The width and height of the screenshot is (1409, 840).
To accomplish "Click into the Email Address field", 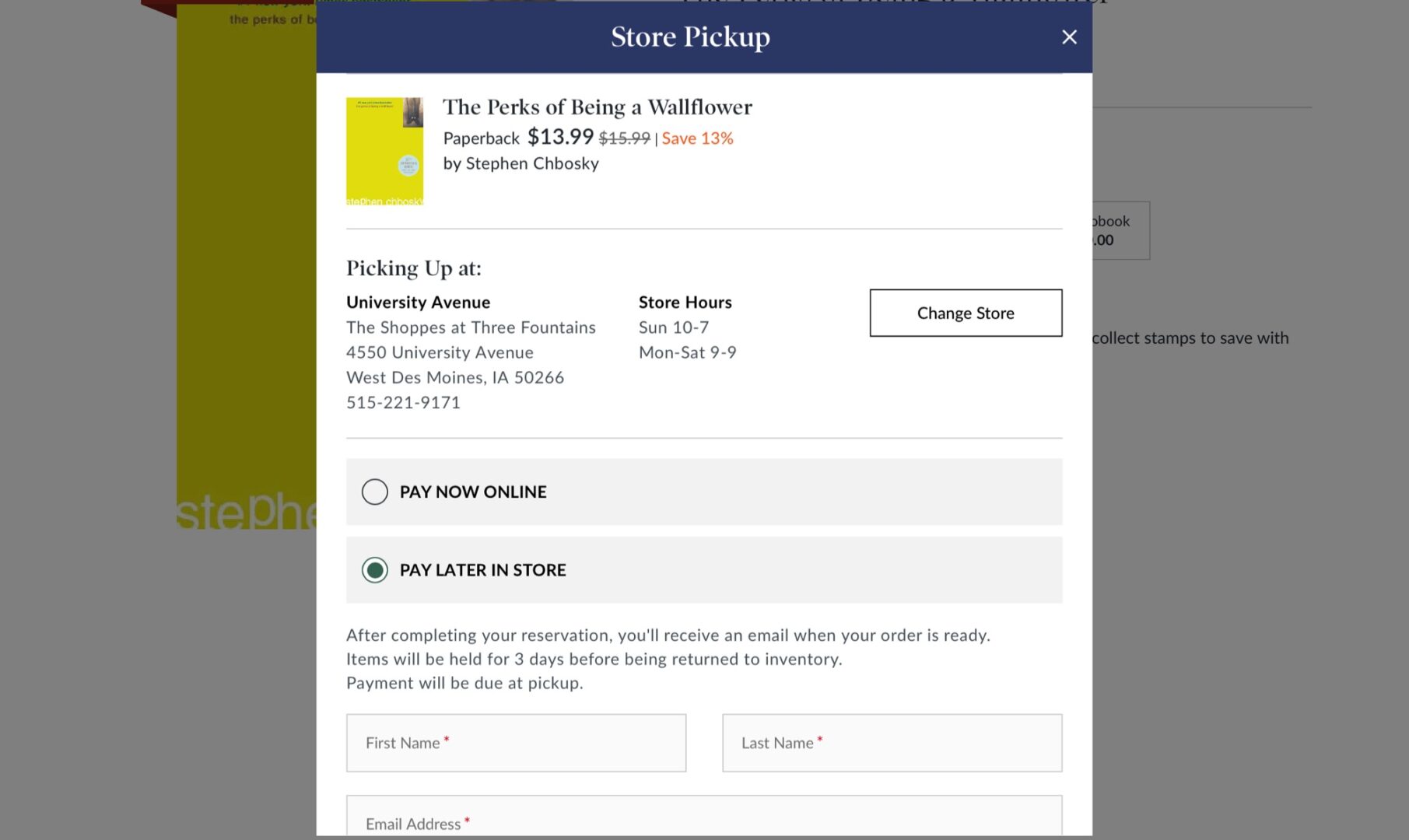I will coord(703,818).
